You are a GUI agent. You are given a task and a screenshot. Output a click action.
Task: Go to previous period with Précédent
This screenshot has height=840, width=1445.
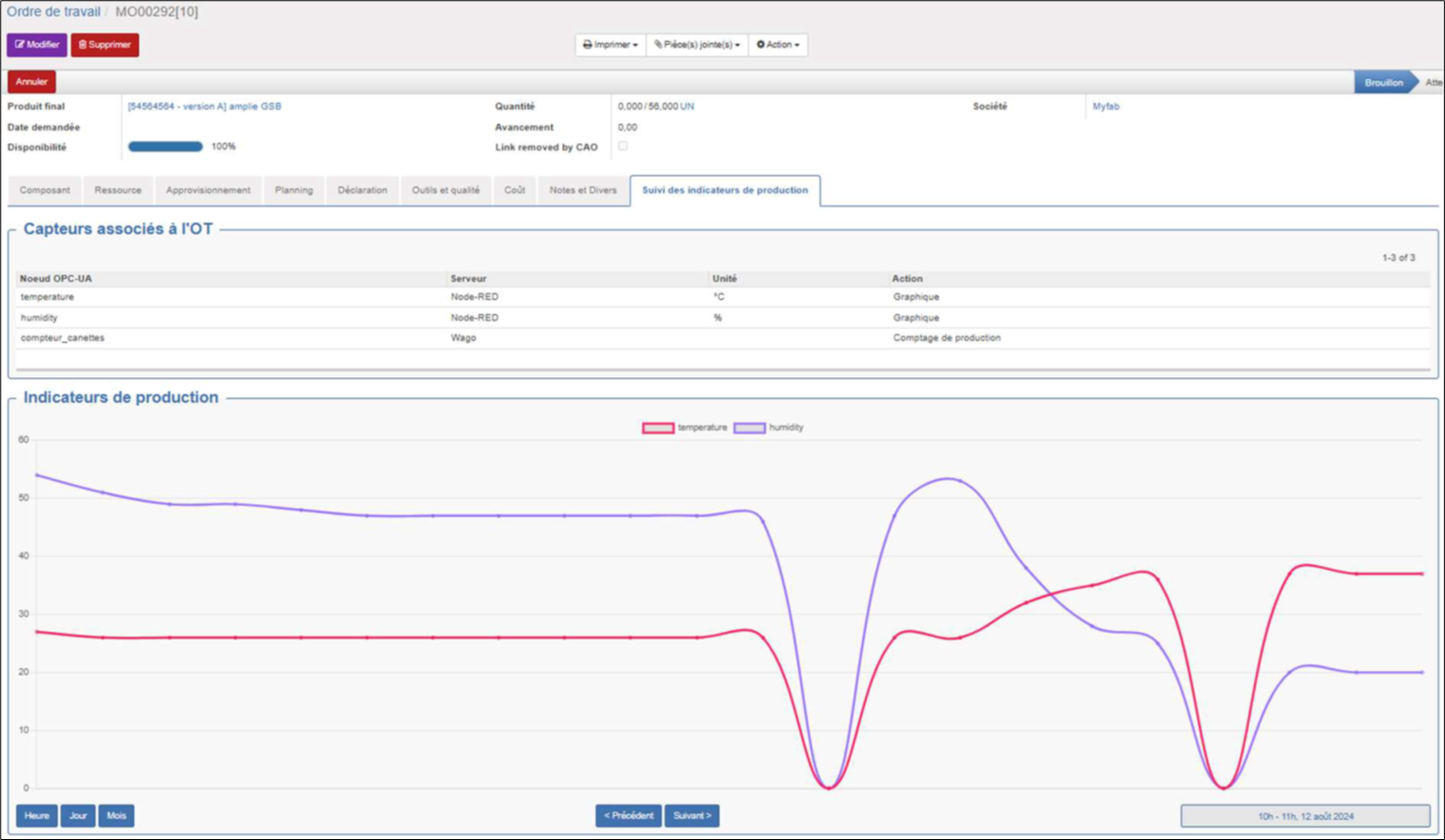[x=629, y=816]
